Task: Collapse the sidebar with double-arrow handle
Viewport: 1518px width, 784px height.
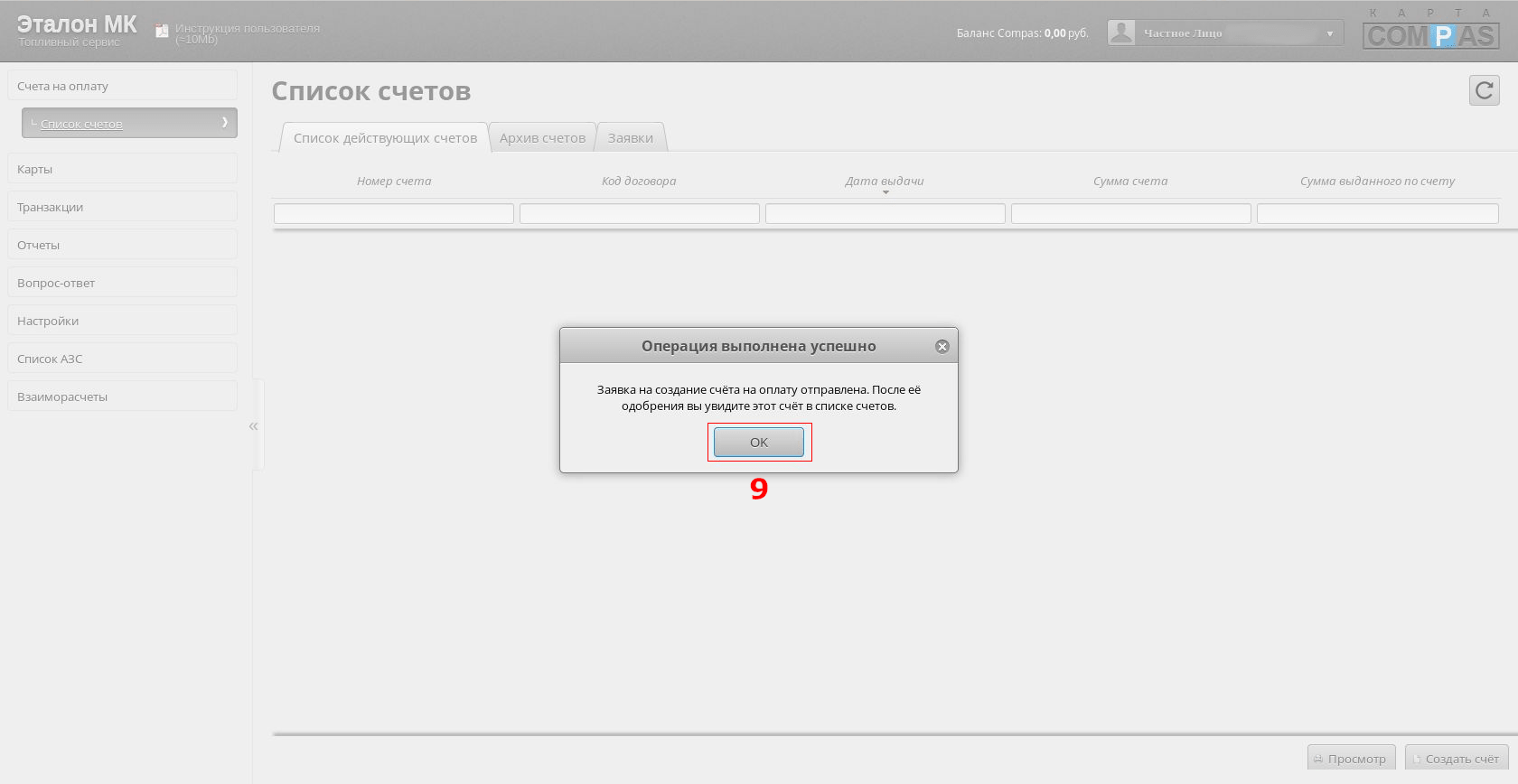Action: tap(253, 426)
